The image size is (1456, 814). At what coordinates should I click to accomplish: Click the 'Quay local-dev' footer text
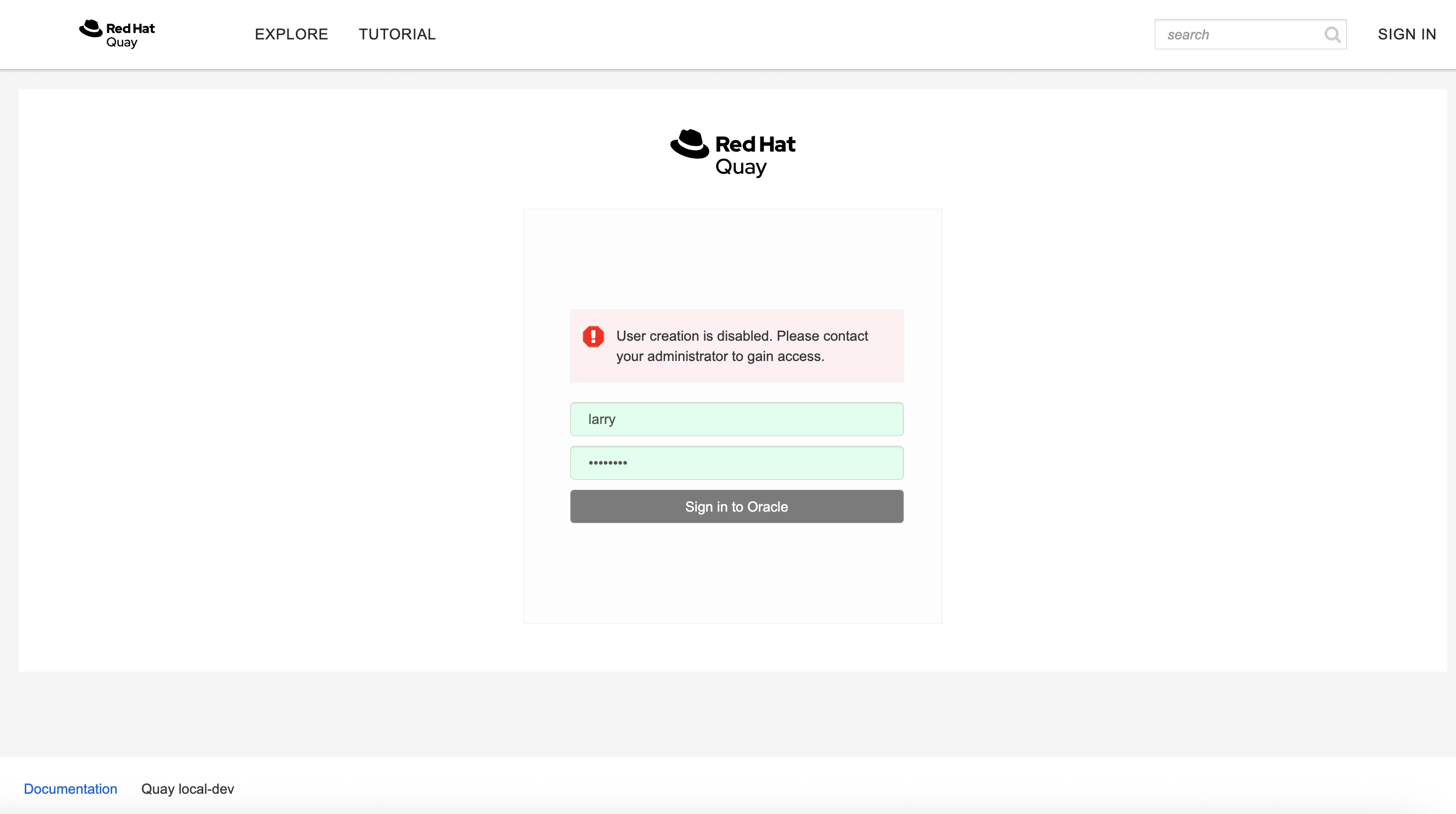[x=187, y=789]
